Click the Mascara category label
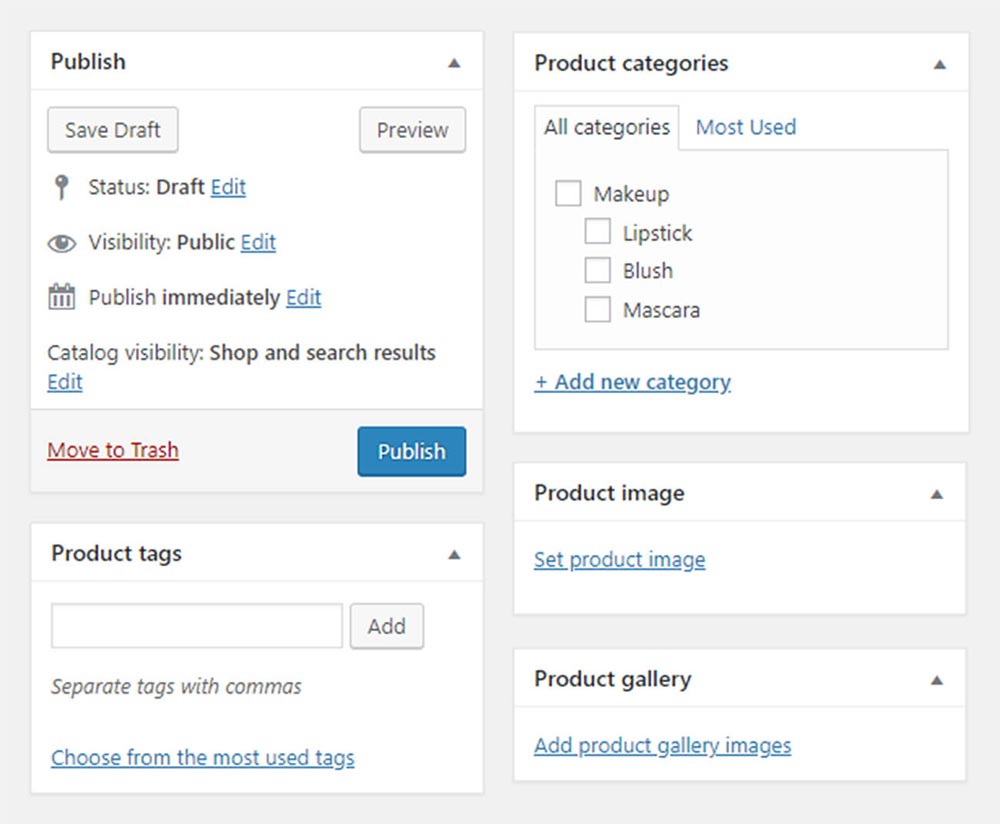The height and width of the screenshot is (824, 1000). coord(661,310)
